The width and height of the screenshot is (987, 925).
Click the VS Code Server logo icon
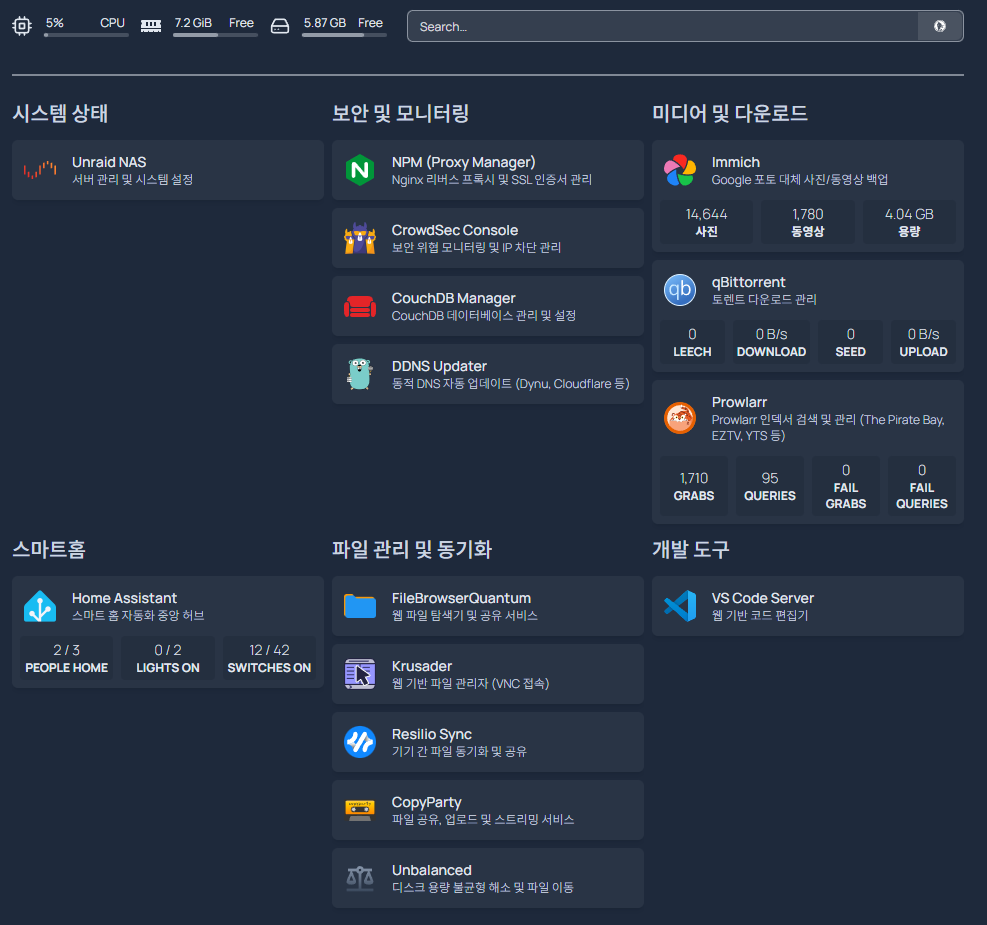680,606
